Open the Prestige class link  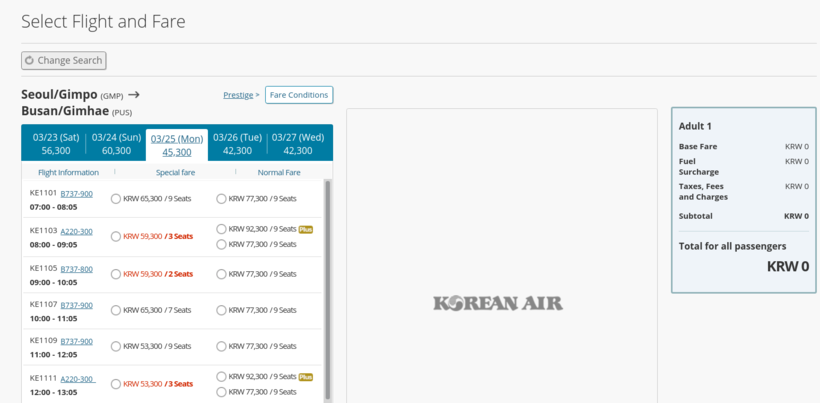[x=238, y=95]
